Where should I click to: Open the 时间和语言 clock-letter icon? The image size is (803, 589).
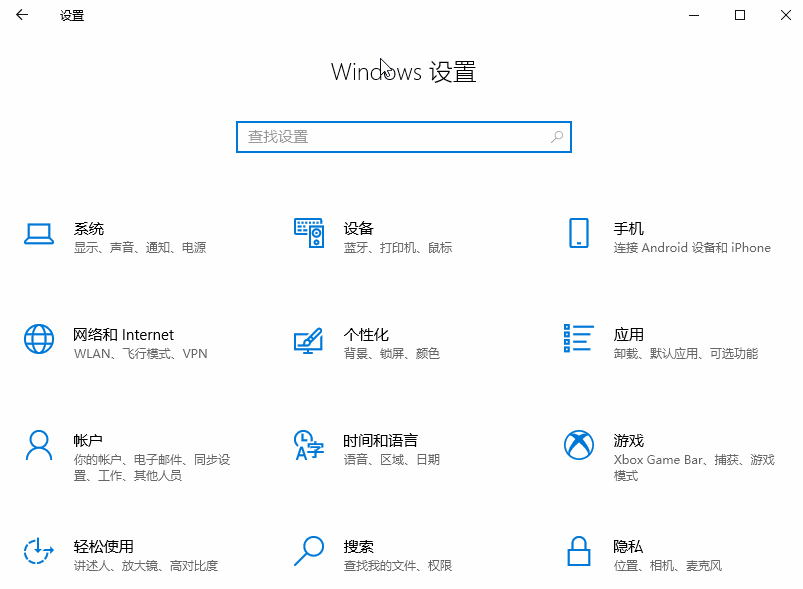tap(308, 444)
